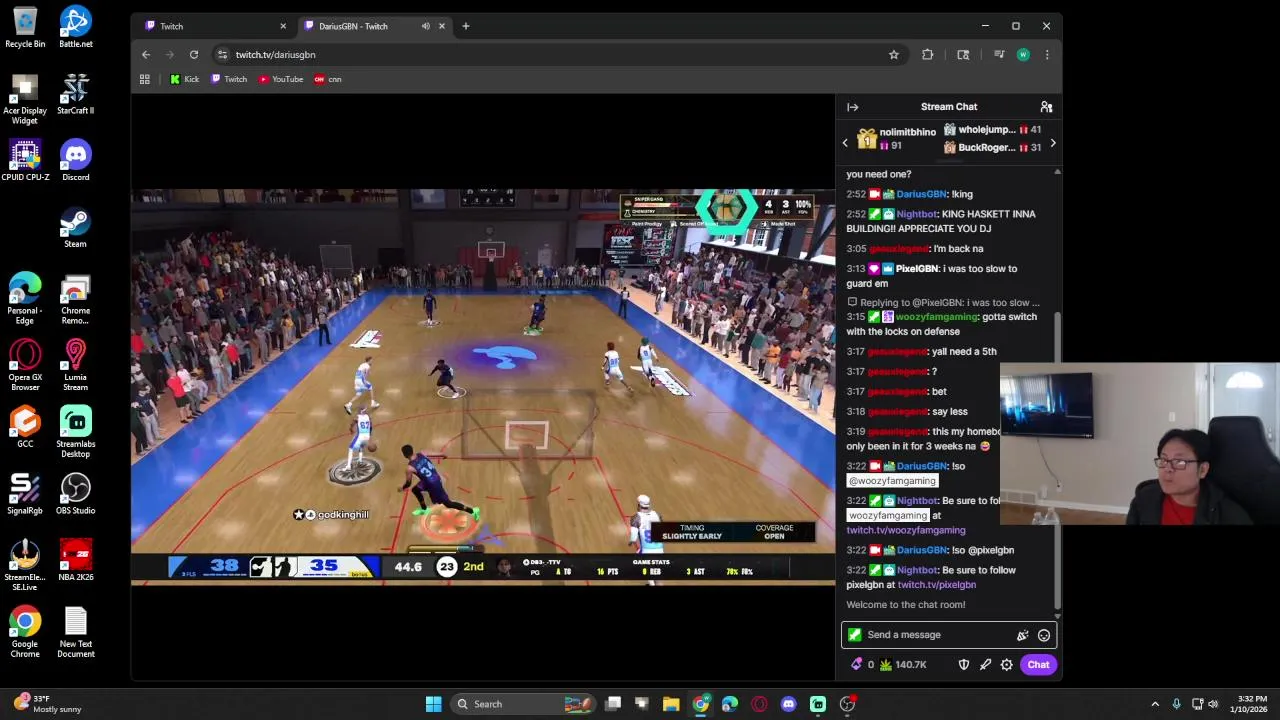Open Opera GX icon in taskbar
This screenshot has height=720, width=1280.
tap(760, 704)
